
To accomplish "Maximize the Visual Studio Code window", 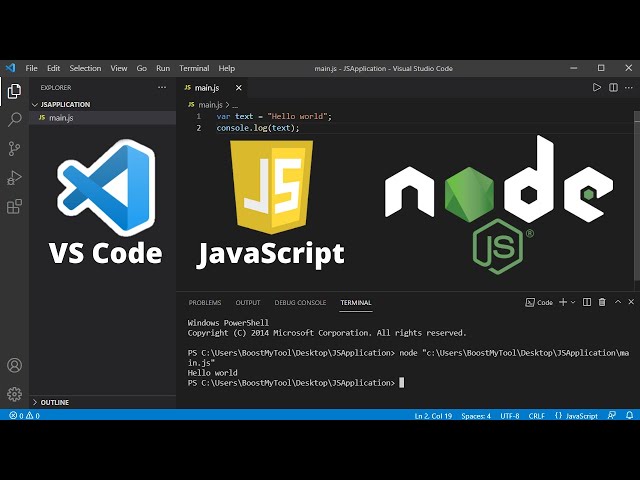I will [601, 68].
